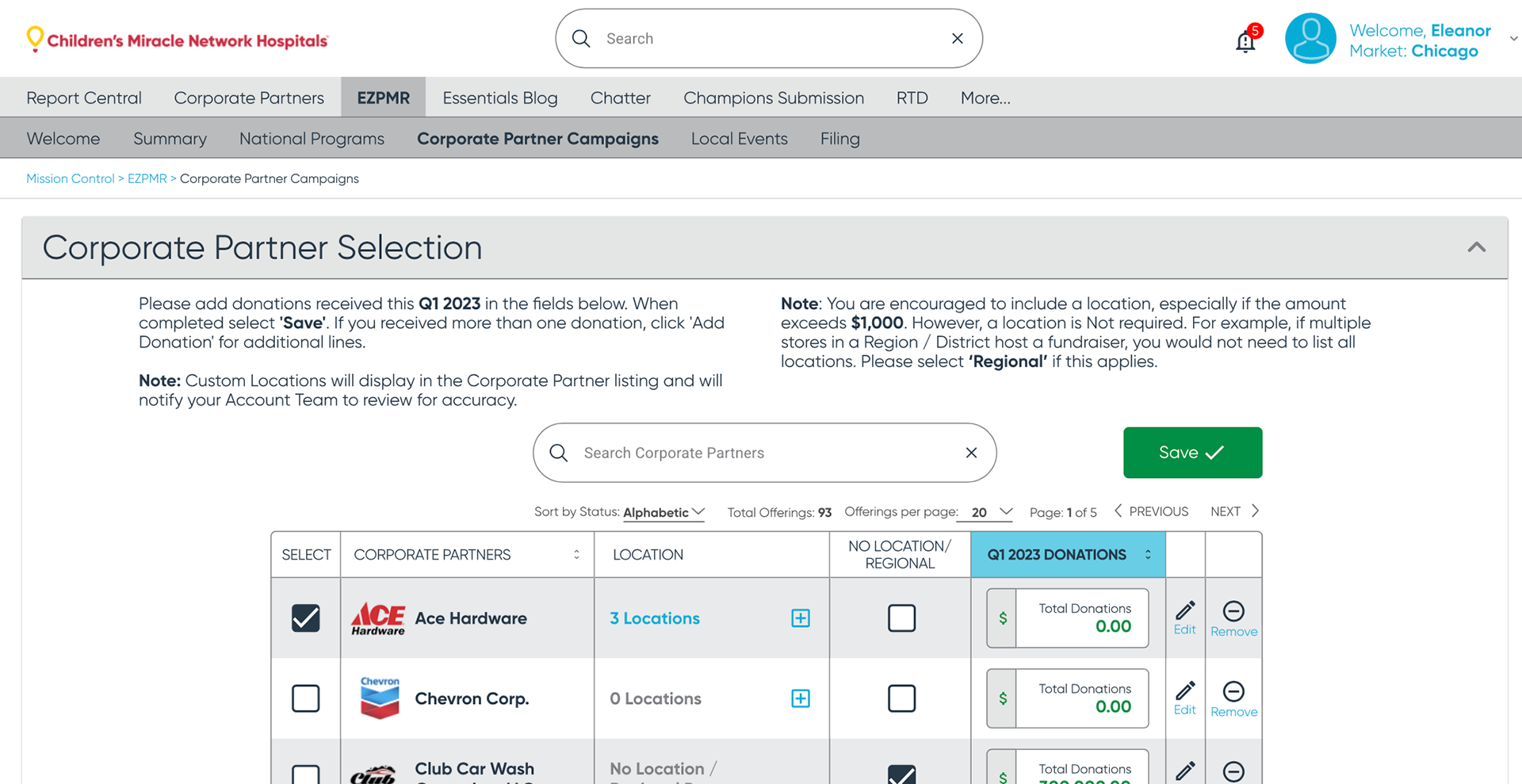Collapse the Corporate Partner Selection panel
Image resolution: width=1522 pixels, height=784 pixels.
[x=1476, y=247]
